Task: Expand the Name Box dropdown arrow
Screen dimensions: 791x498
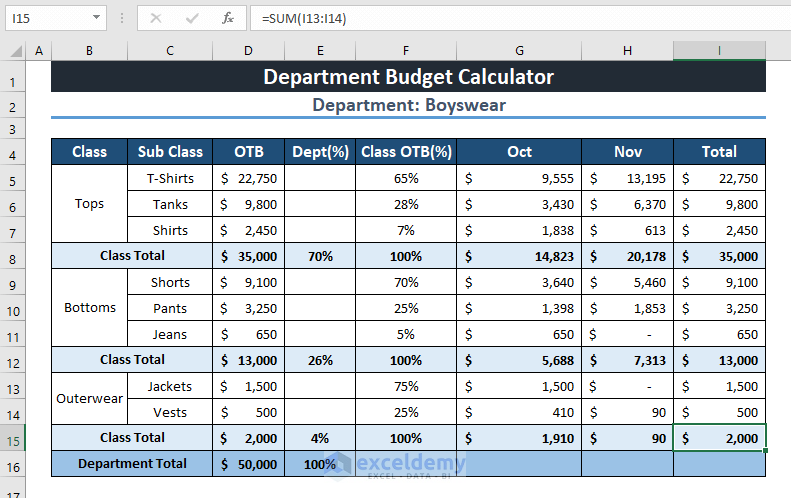Action: pos(96,18)
